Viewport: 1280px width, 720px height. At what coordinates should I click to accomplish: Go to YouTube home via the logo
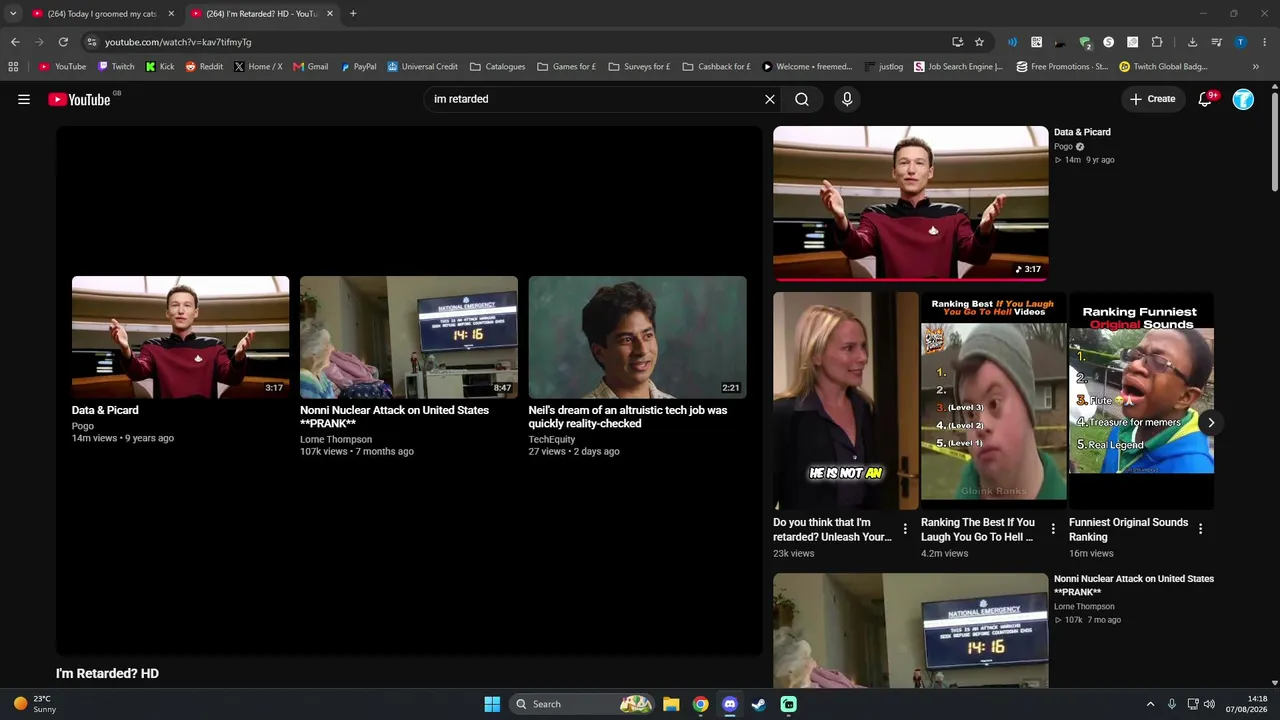(79, 99)
